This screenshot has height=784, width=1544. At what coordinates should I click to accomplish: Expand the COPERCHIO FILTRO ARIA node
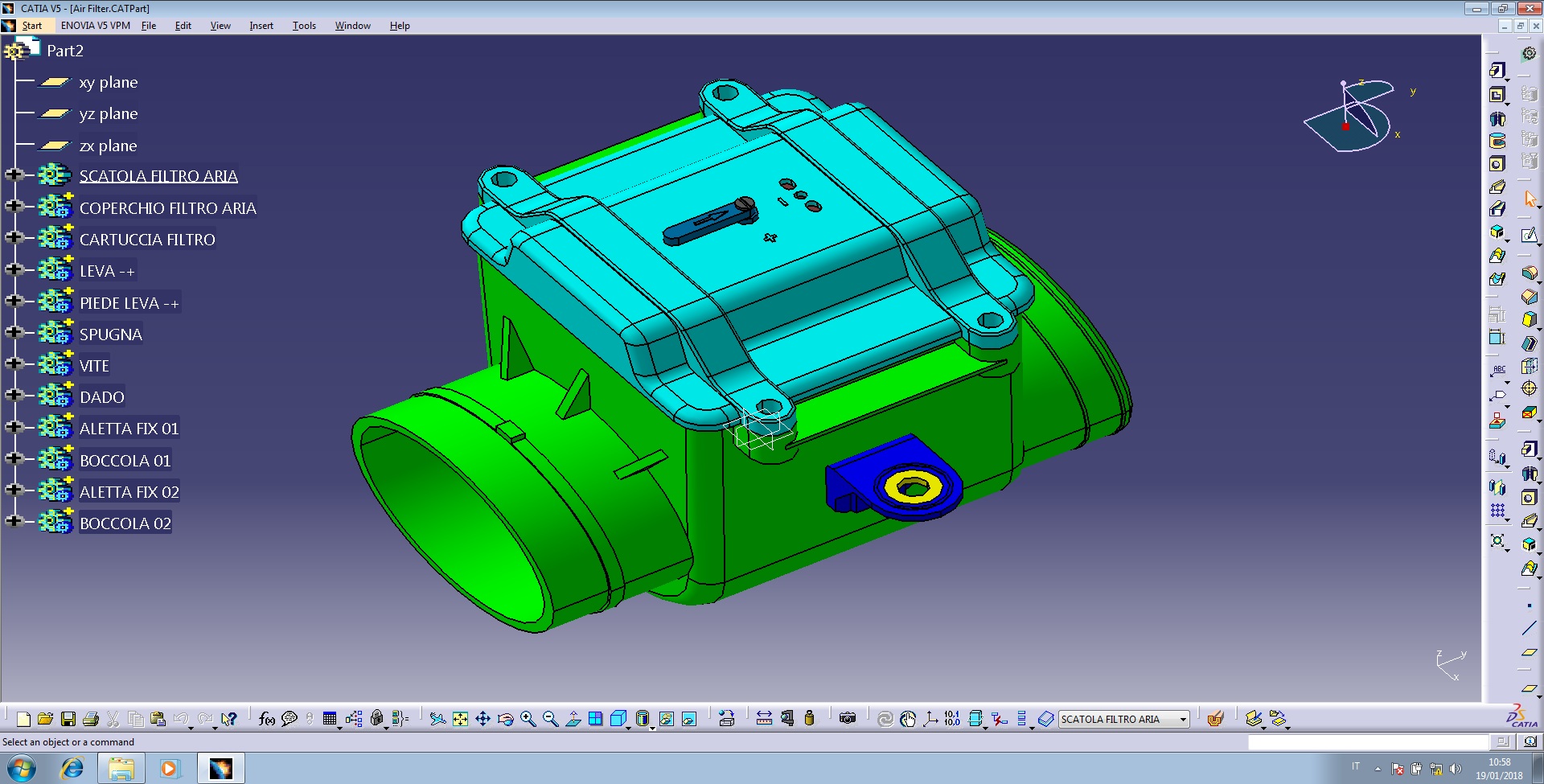(x=13, y=206)
